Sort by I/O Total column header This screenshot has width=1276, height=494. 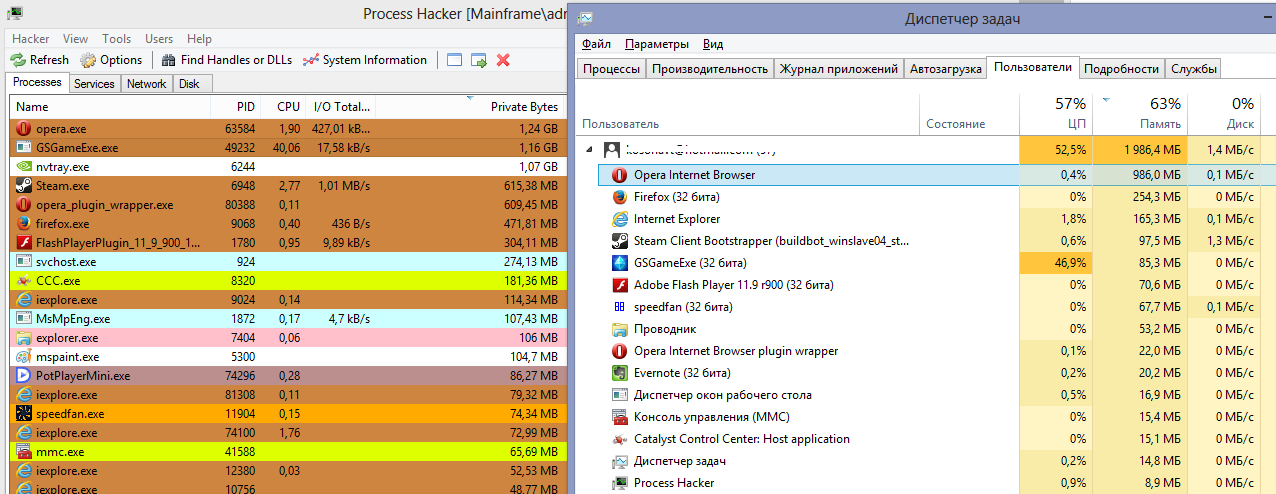[340, 107]
